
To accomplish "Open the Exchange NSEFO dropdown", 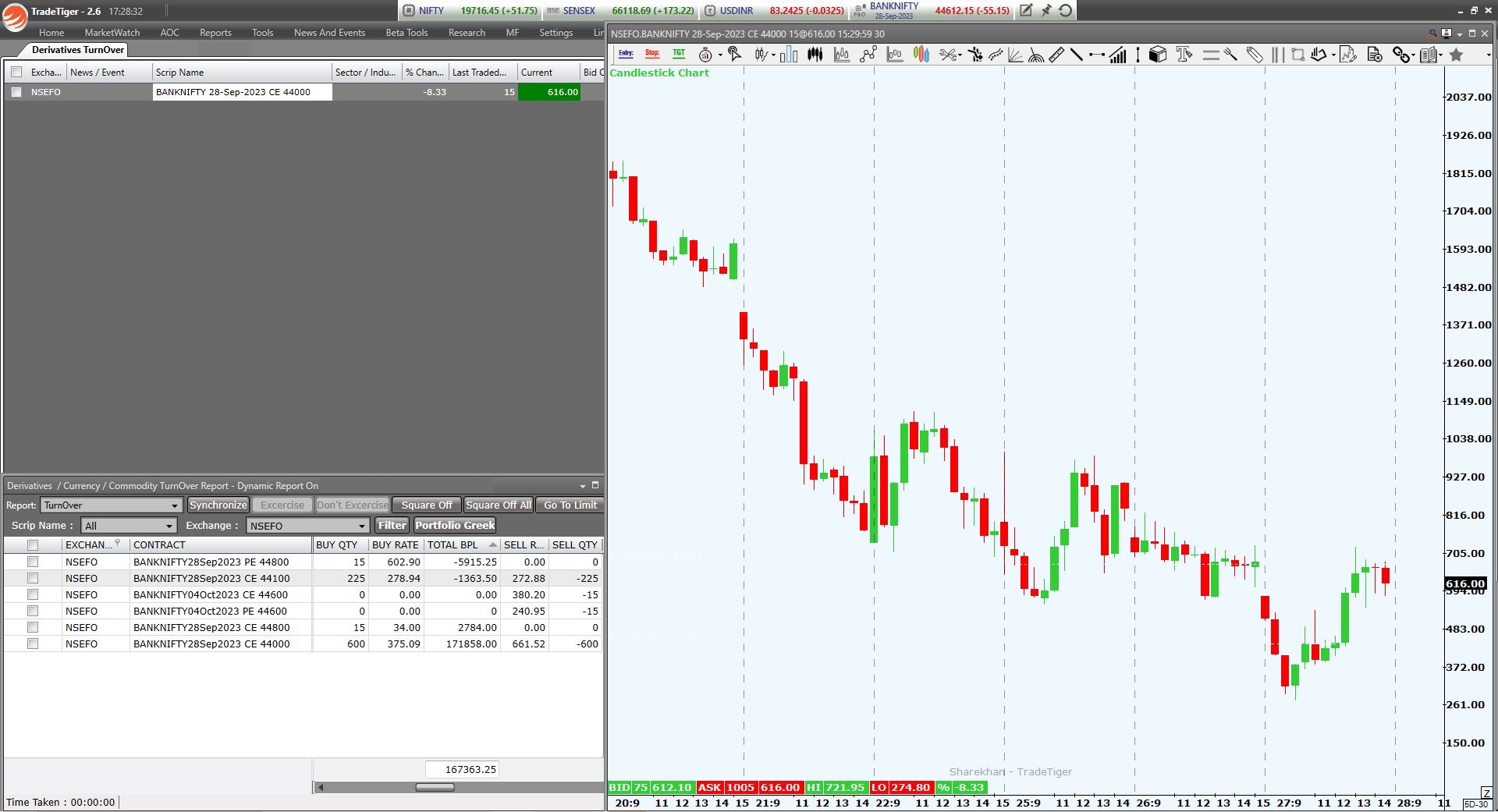I will pyautogui.click(x=307, y=526).
